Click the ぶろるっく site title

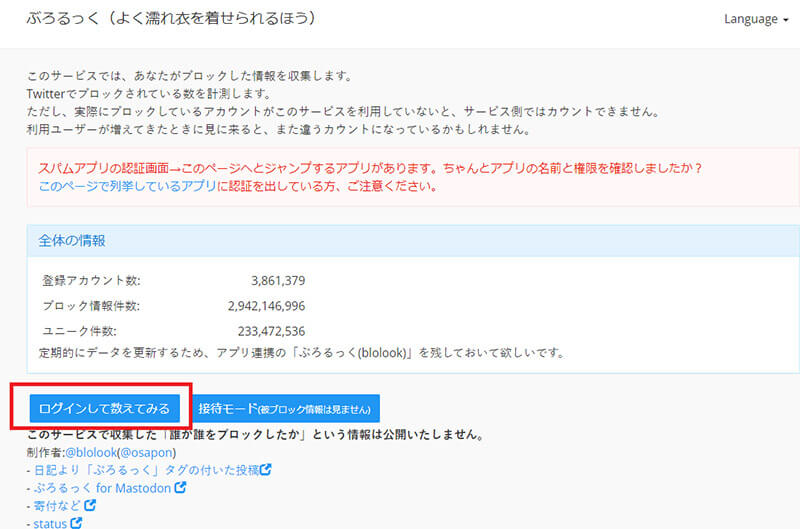(x=171, y=18)
